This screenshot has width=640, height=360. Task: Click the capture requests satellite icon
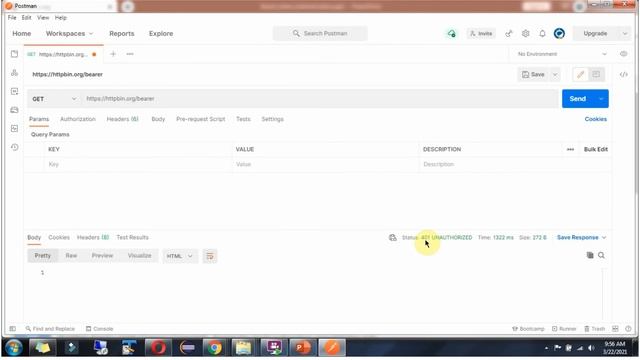coord(509,33)
